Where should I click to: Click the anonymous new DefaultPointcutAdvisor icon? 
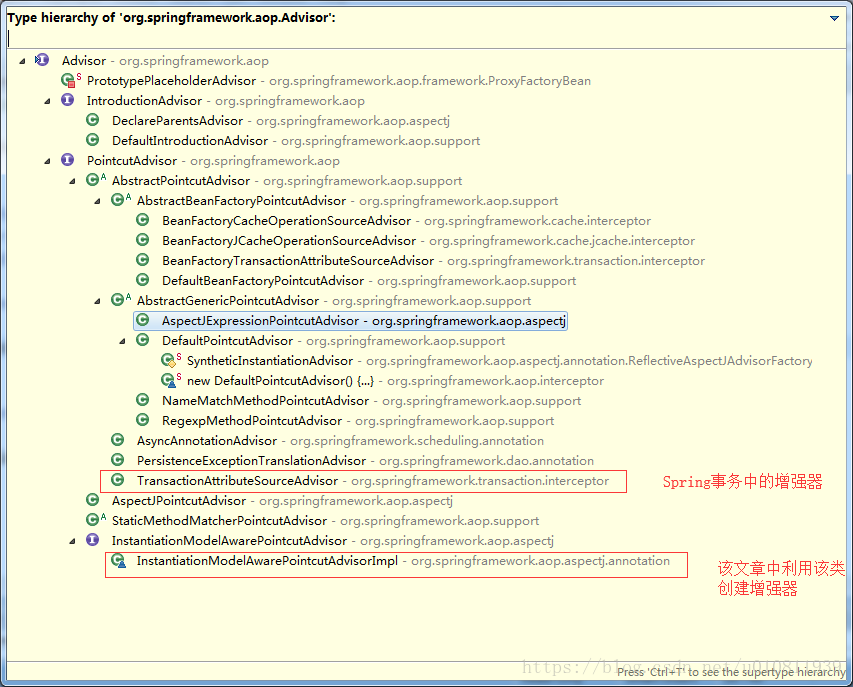click(x=170, y=380)
